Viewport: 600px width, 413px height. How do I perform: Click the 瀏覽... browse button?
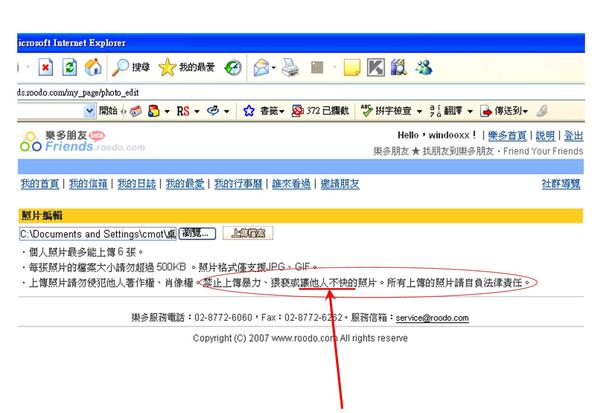point(197,233)
